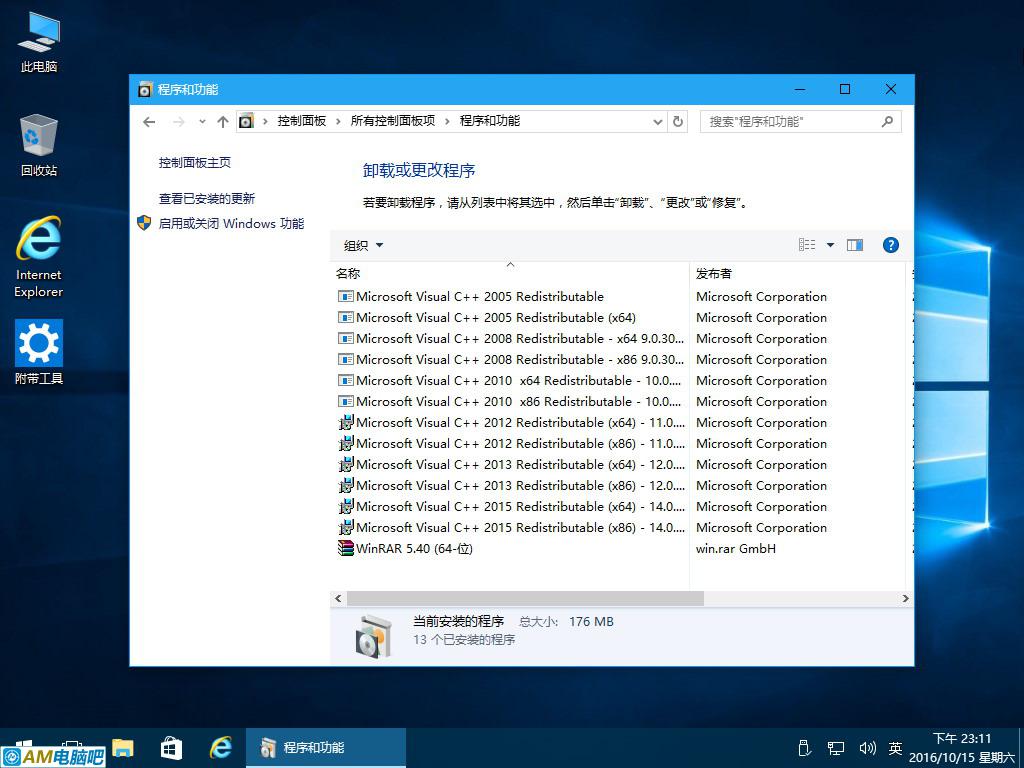Viewport: 1024px width, 768px height.
Task: Expand the address bar history dropdown
Action: pos(658,121)
